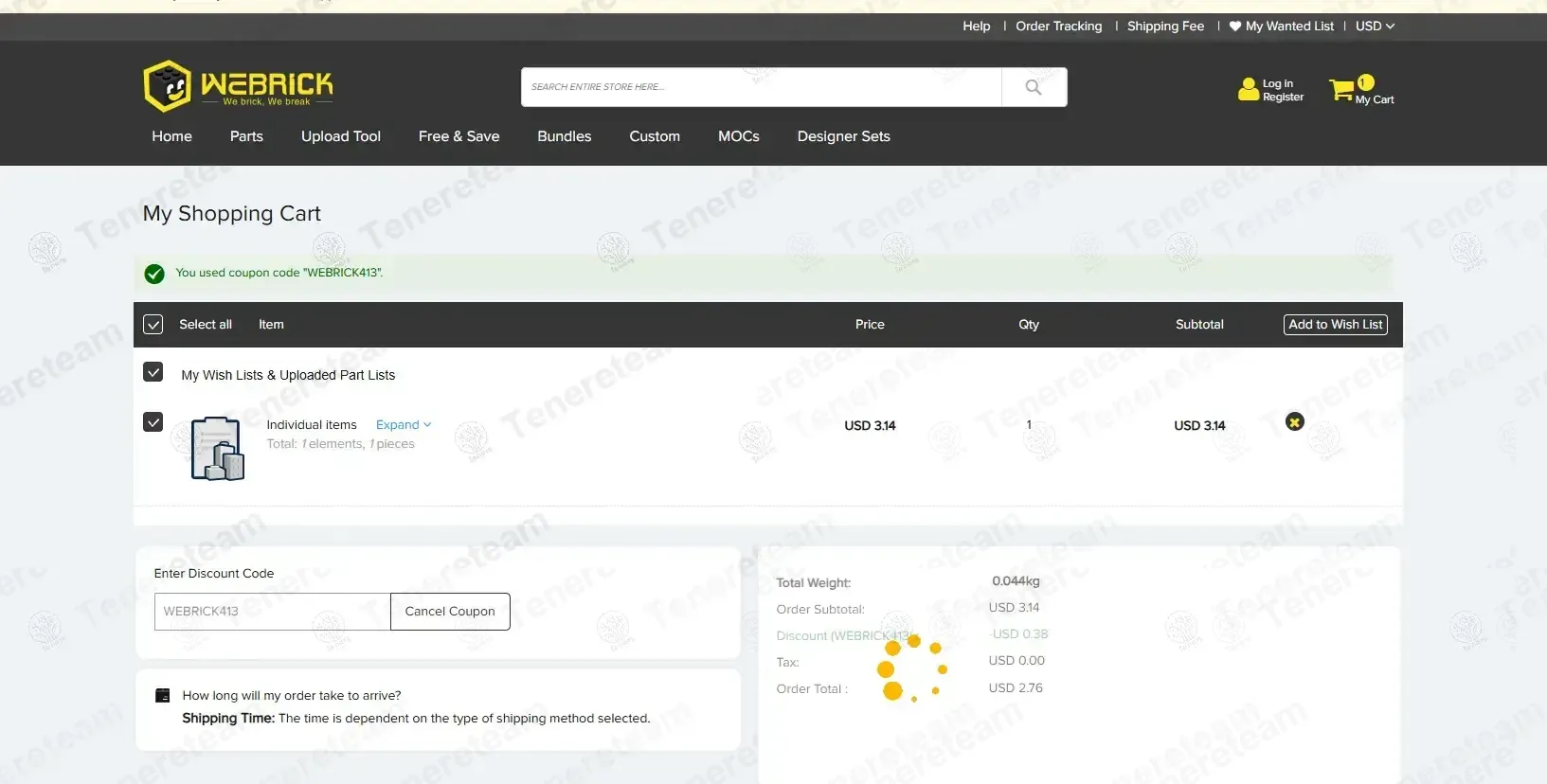Toggle the Select all checkbox
Screen dimensions: 1547x784
click(153, 325)
